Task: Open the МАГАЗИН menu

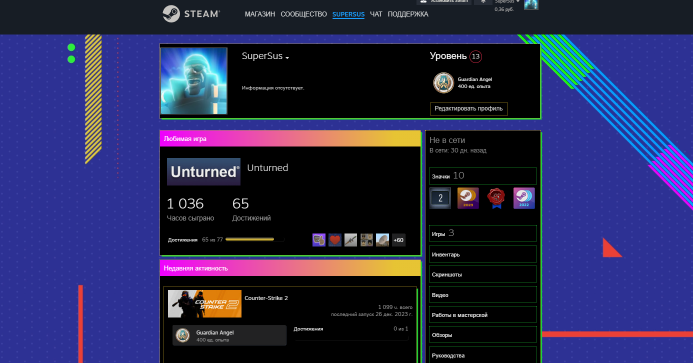Action: (x=260, y=14)
